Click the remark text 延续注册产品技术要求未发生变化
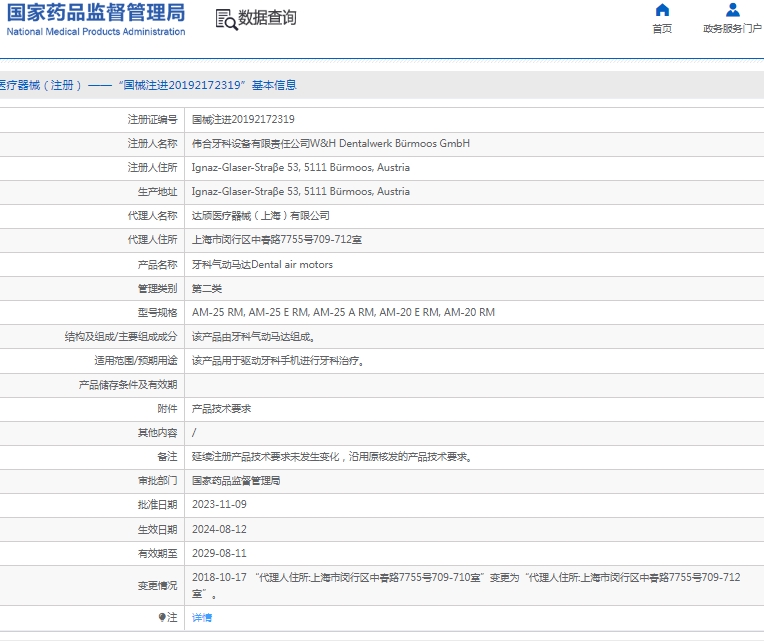This screenshot has height=642, width=764. pyautogui.click(x=332, y=457)
